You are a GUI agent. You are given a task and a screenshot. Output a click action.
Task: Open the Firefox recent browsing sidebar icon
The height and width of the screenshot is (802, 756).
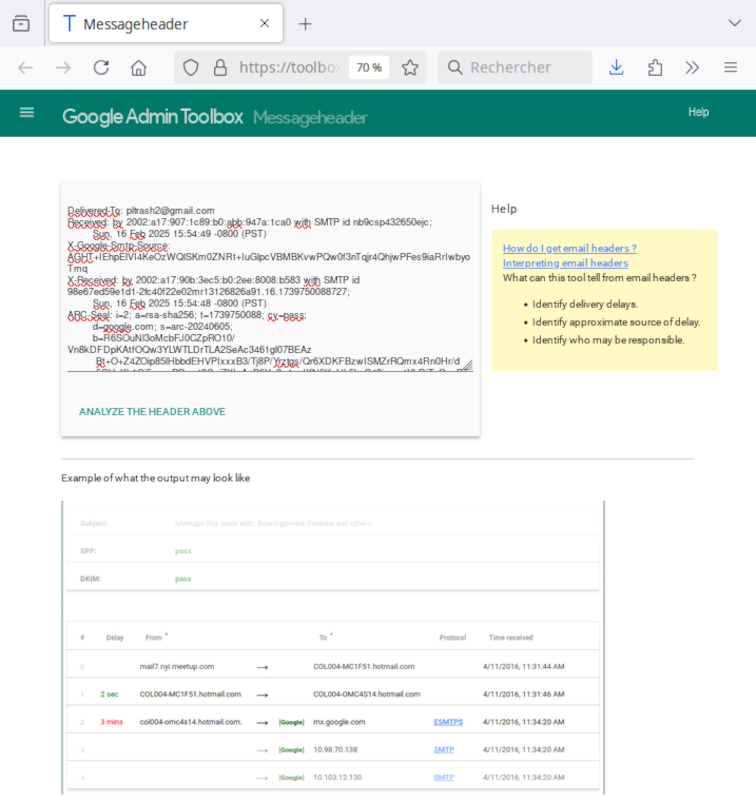coord(21,24)
